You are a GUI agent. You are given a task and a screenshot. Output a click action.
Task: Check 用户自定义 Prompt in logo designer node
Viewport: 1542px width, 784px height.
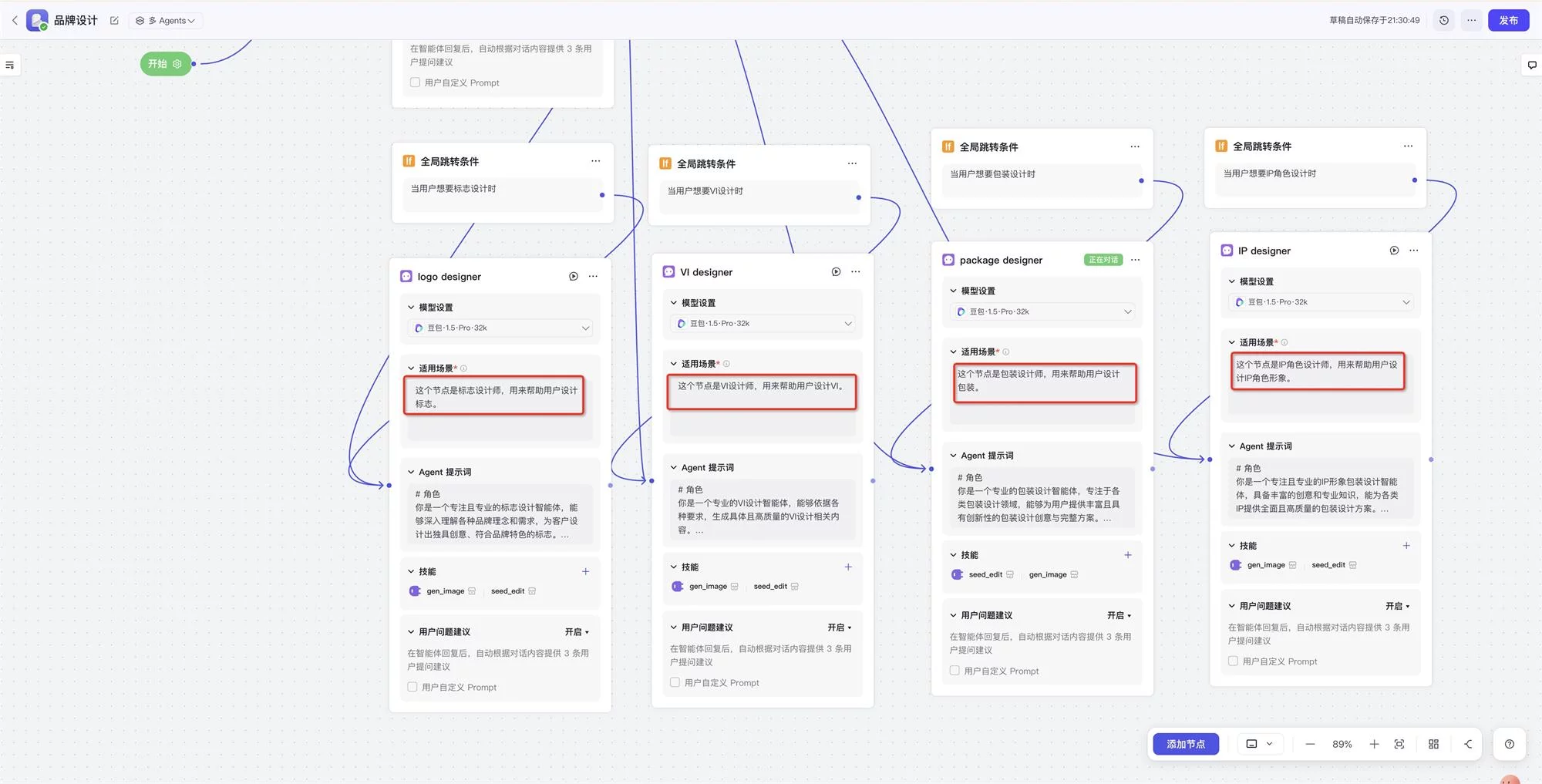coord(412,686)
